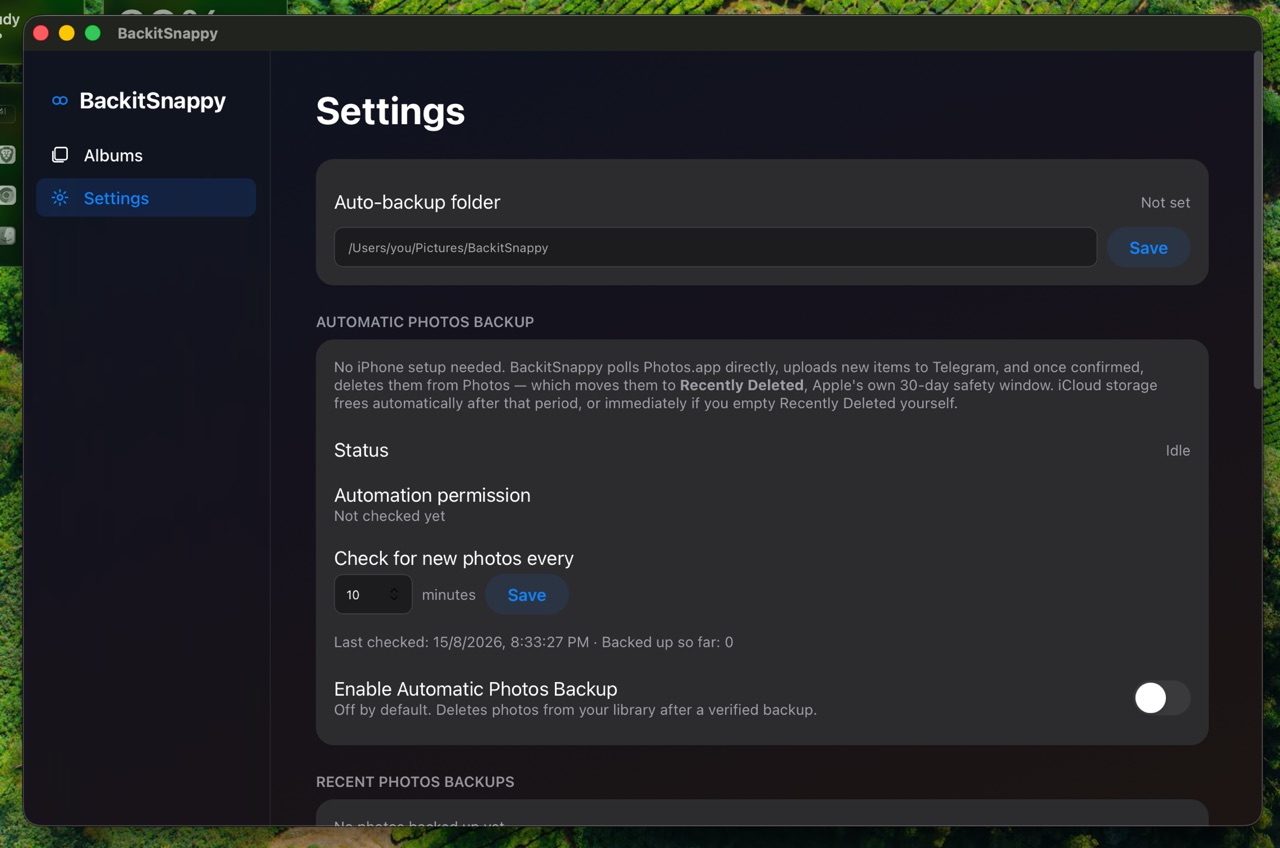Image resolution: width=1280 pixels, height=848 pixels.
Task: Click the "Not set" folder status text
Action: tap(1165, 202)
